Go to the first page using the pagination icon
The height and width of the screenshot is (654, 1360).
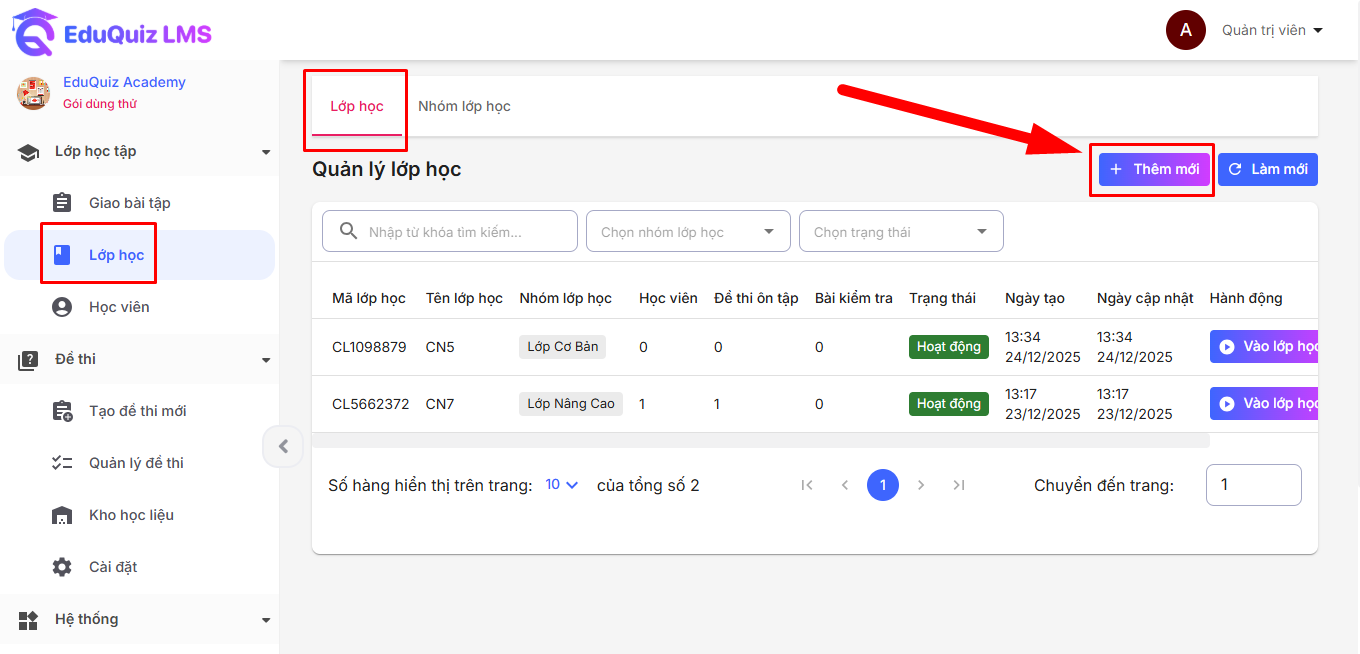[807, 485]
